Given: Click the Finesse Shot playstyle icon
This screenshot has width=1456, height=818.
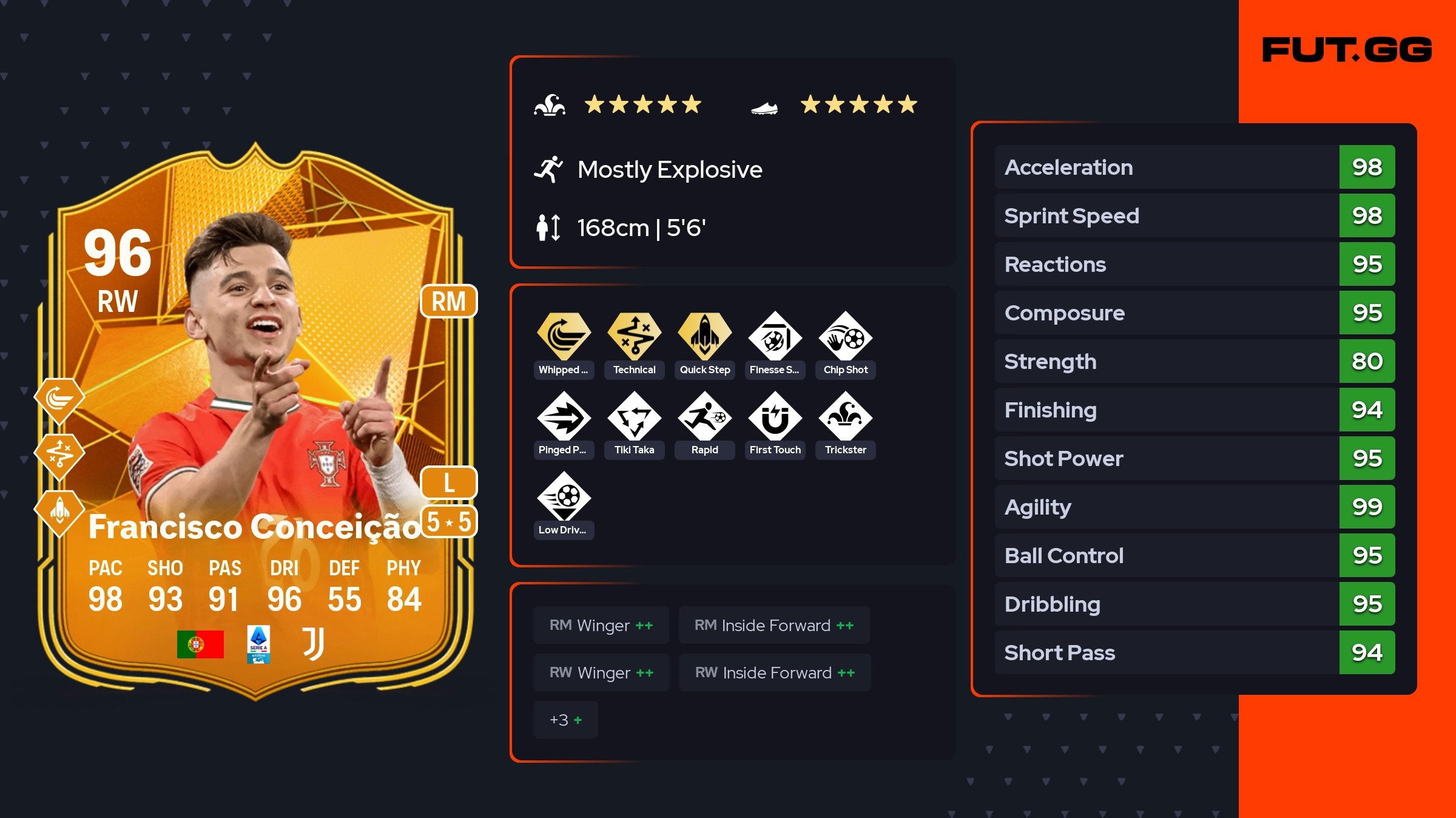Looking at the screenshot, I should coord(775,336).
